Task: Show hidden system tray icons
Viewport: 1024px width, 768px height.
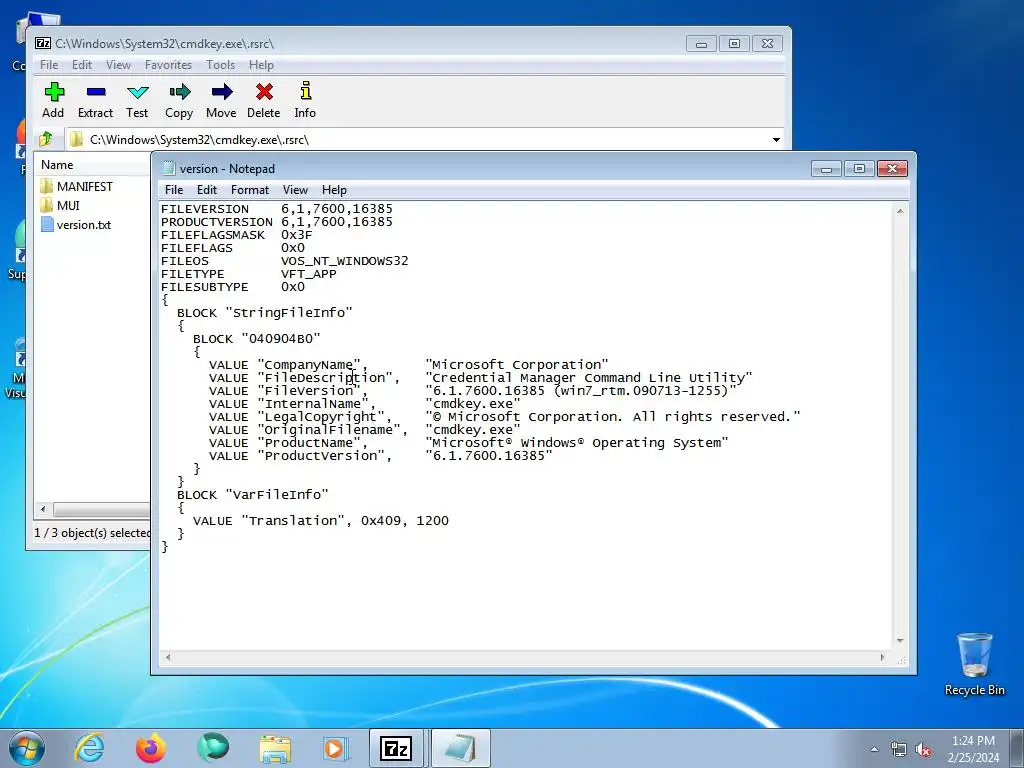Action: (x=874, y=749)
